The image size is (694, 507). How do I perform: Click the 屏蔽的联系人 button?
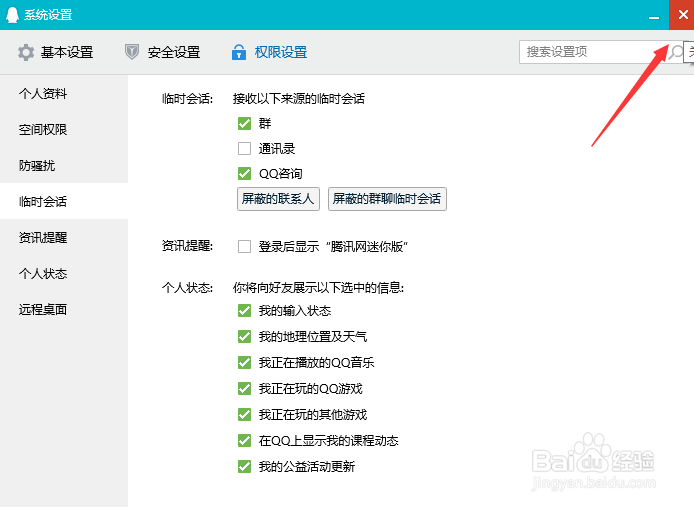(x=278, y=199)
